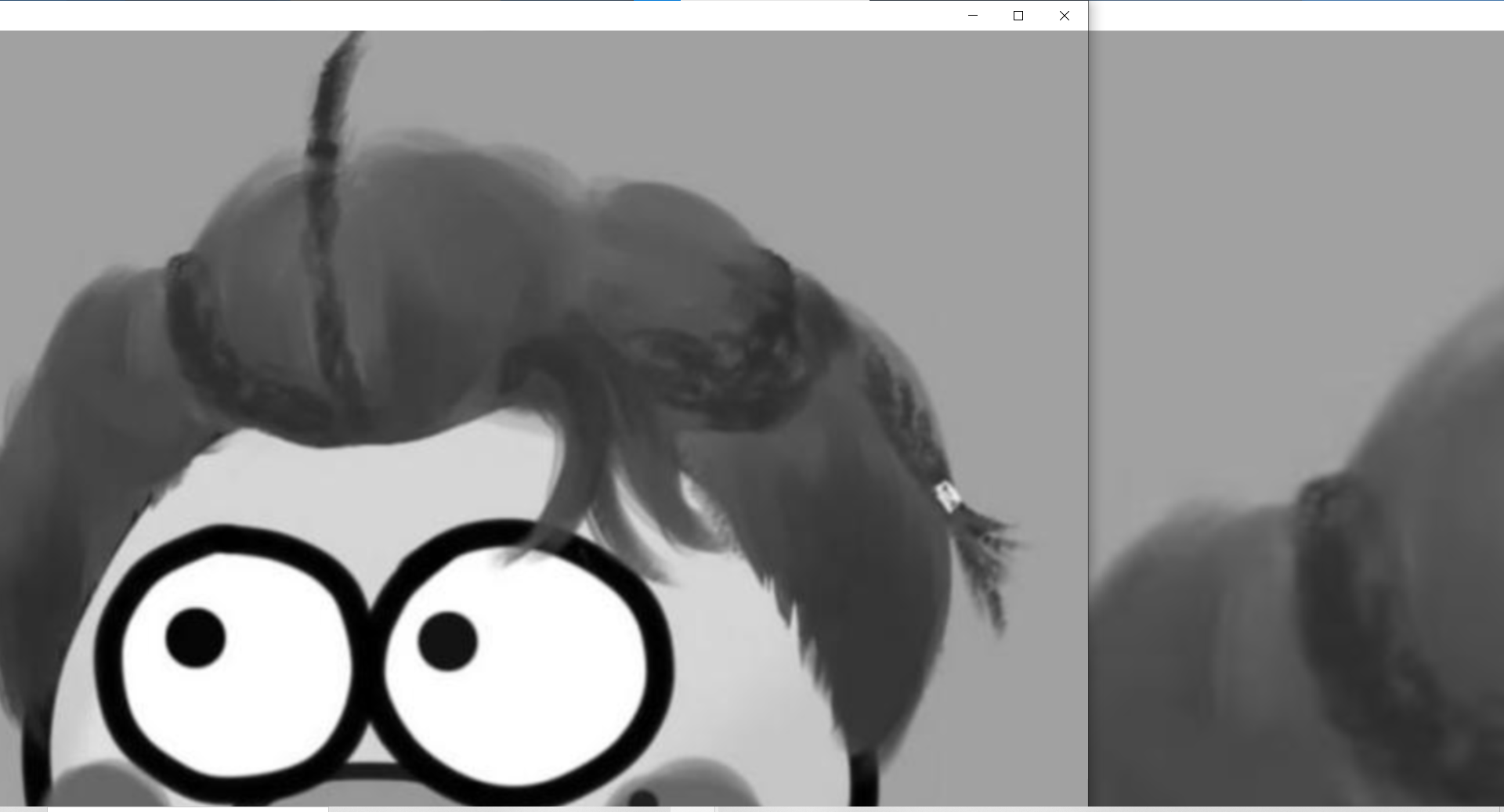This screenshot has height=812, width=1504.
Task: Maximize the front image window
Action: click(x=1018, y=16)
